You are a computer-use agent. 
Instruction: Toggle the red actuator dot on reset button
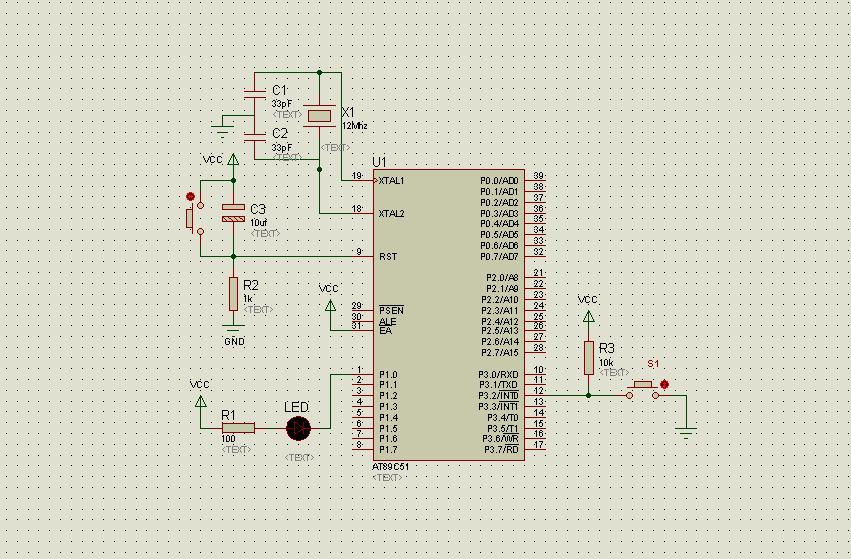[190, 196]
